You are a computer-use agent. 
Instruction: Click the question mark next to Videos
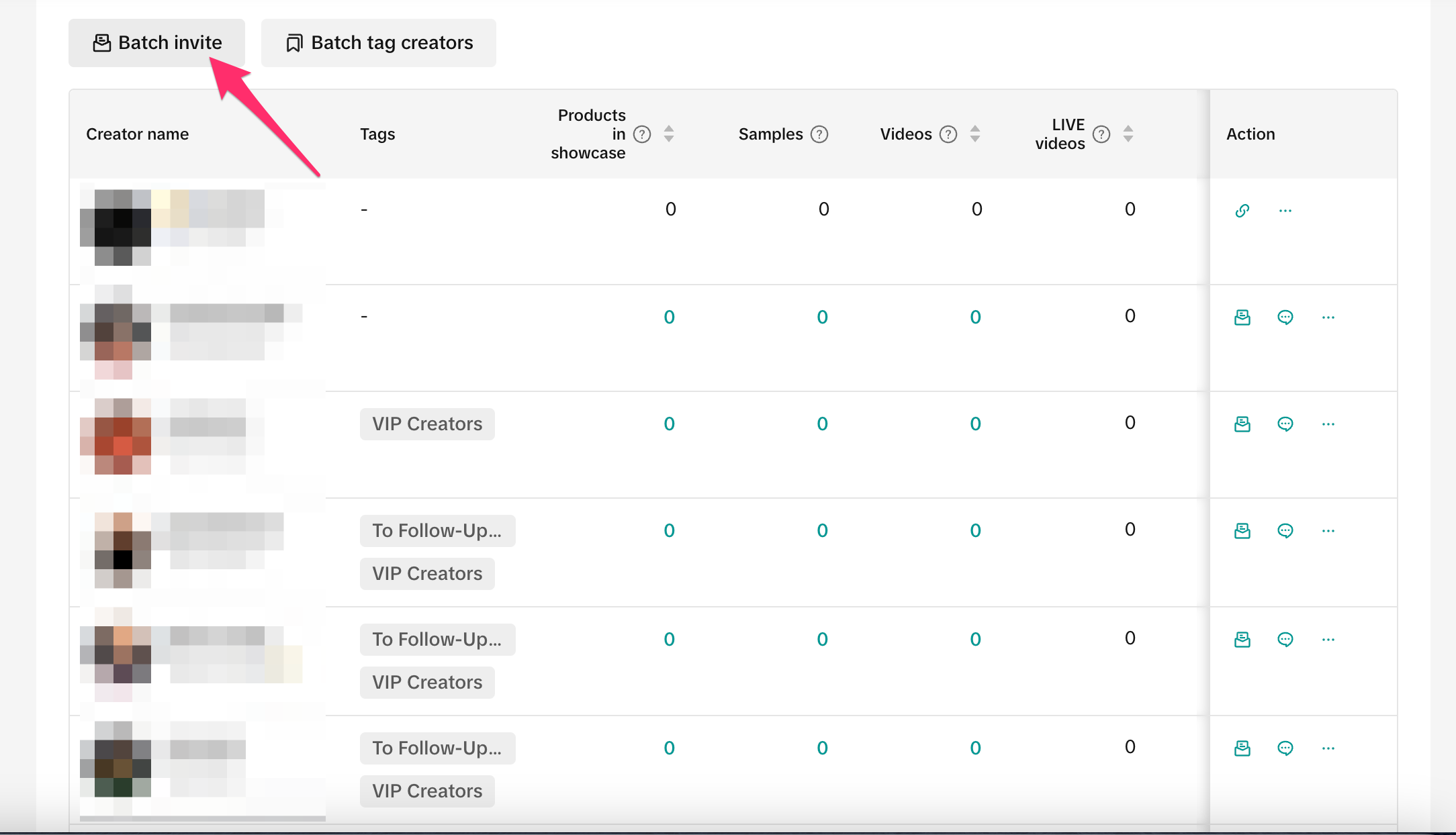click(948, 134)
